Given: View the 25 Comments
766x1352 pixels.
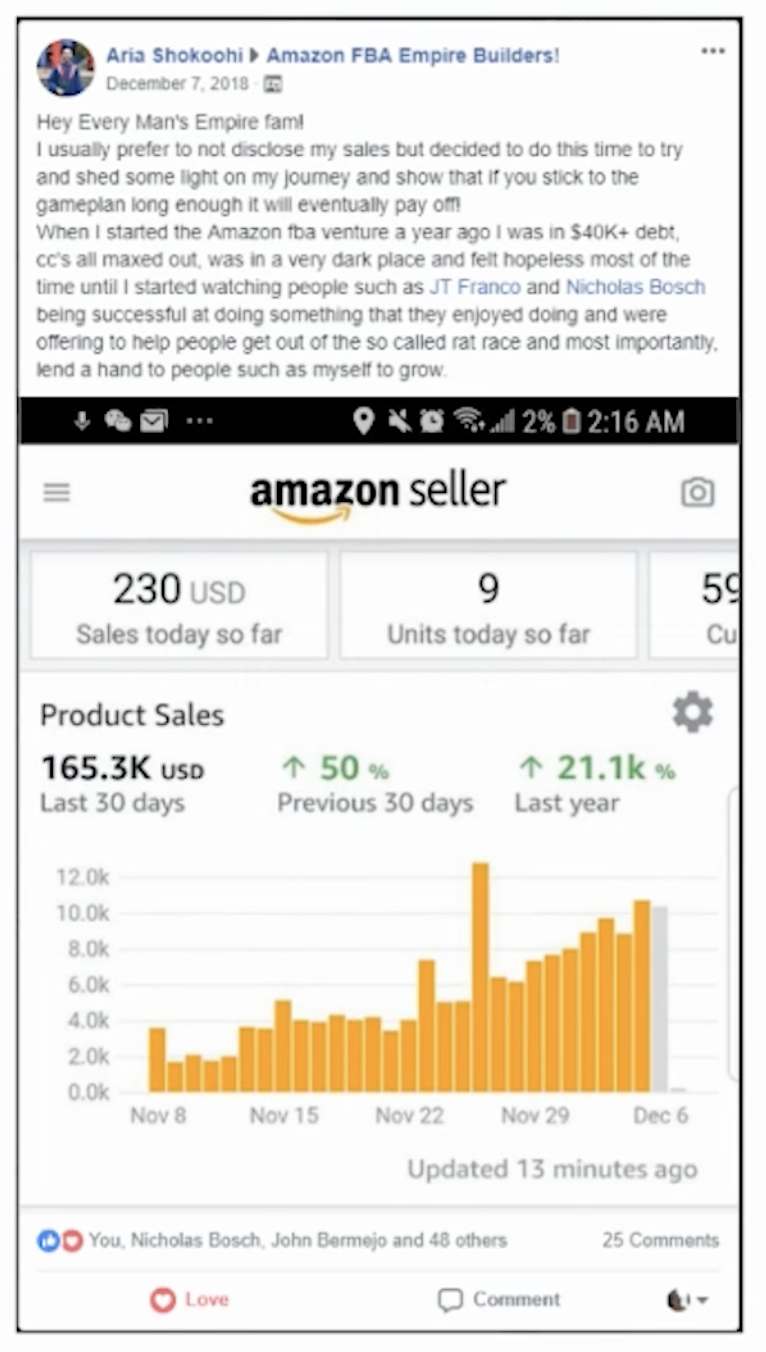Looking at the screenshot, I should [660, 1240].
